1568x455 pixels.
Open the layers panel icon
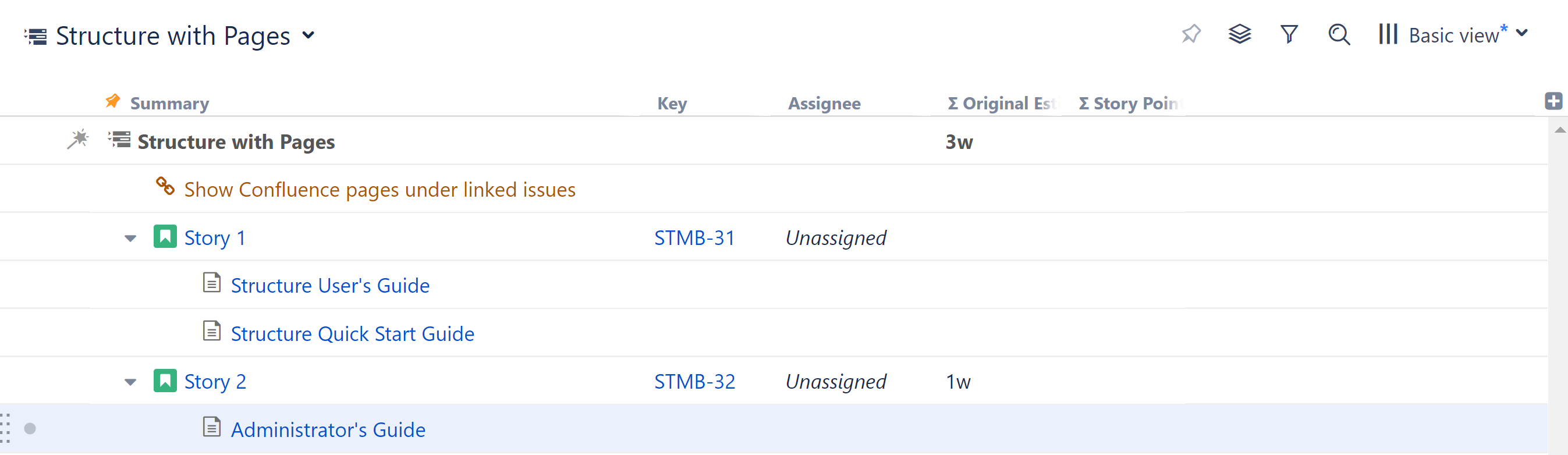[x=1240, y=35]
